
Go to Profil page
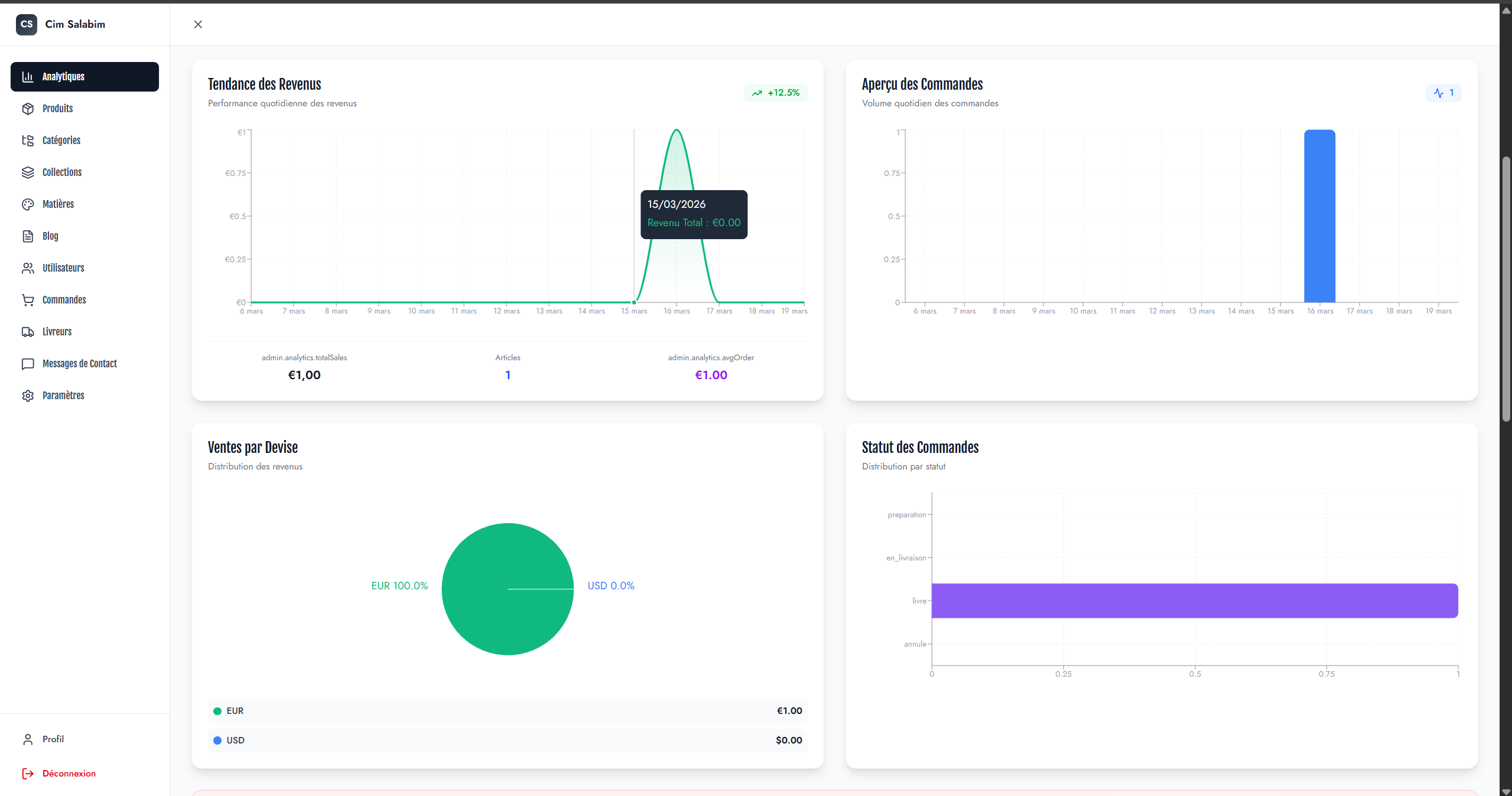[53, 739]
